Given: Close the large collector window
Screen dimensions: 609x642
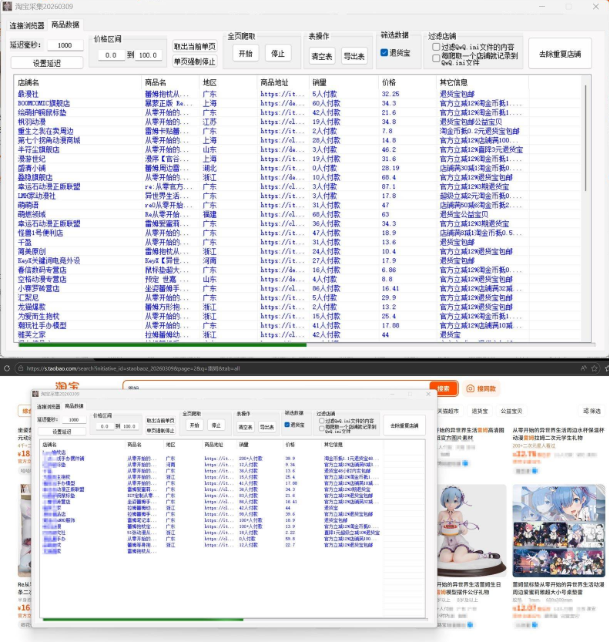Looking at the screenshot, I should (596, 6).
